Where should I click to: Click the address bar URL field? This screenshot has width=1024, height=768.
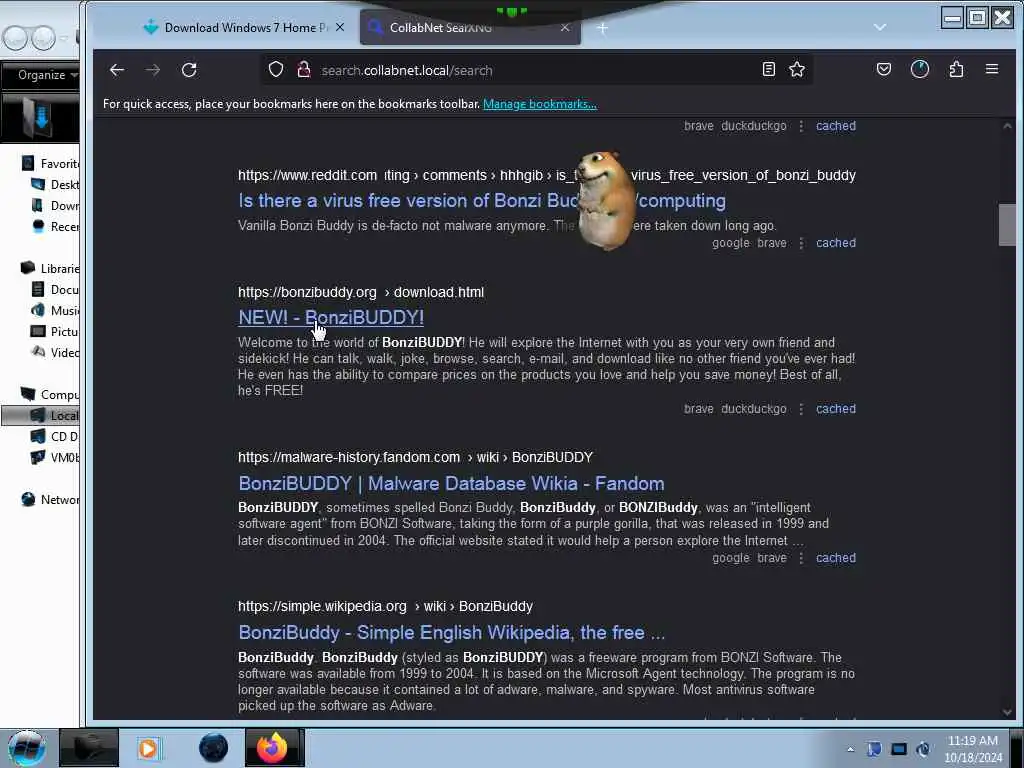536,70
